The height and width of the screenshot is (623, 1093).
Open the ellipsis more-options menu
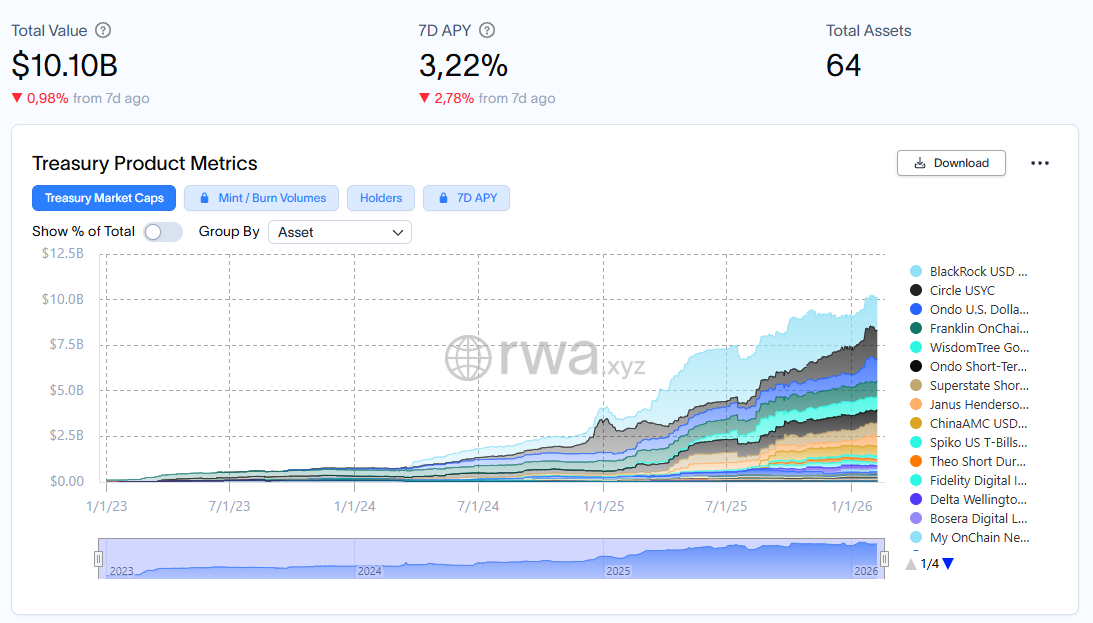point(1040,163)
